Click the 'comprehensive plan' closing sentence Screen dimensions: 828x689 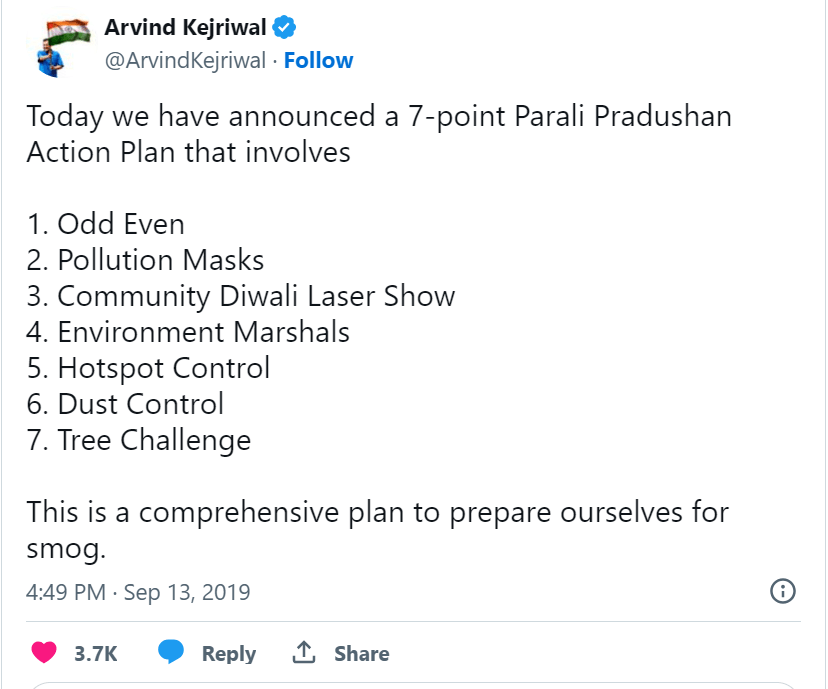tap(377, 512)
